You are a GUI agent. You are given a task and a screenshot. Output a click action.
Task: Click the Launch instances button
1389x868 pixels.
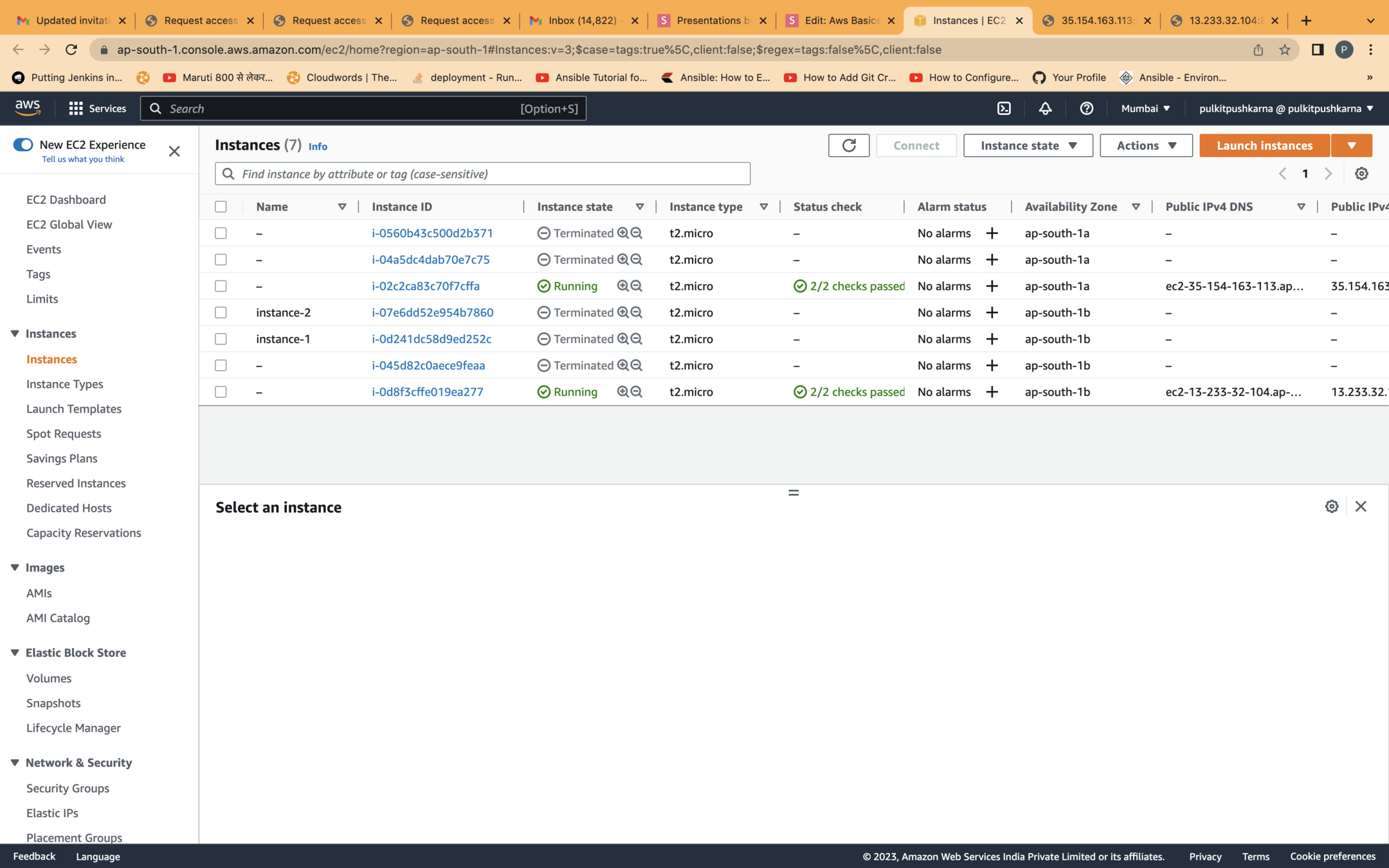tap(1264, 145)
